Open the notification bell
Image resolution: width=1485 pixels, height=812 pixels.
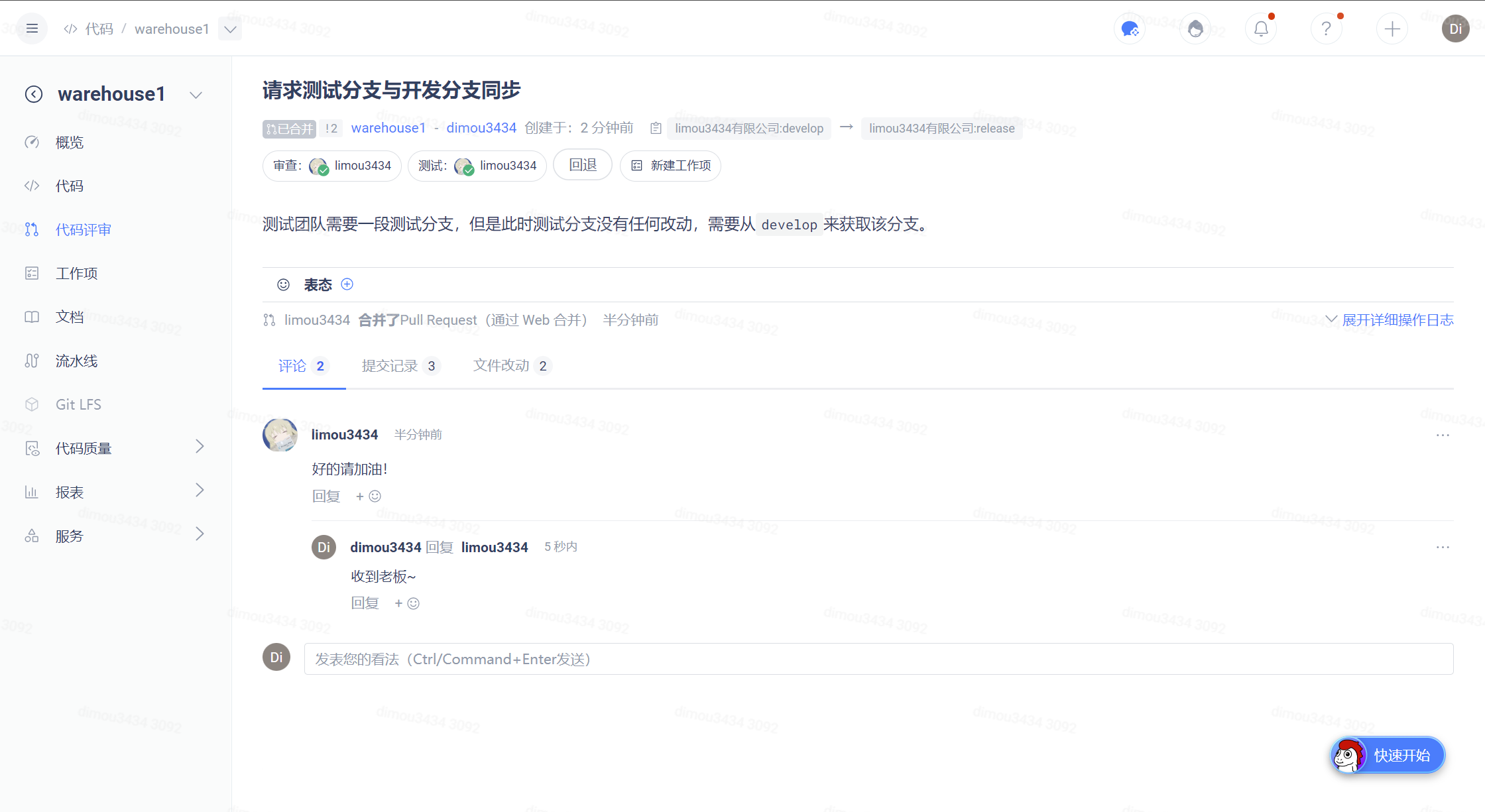(1261, 28)
